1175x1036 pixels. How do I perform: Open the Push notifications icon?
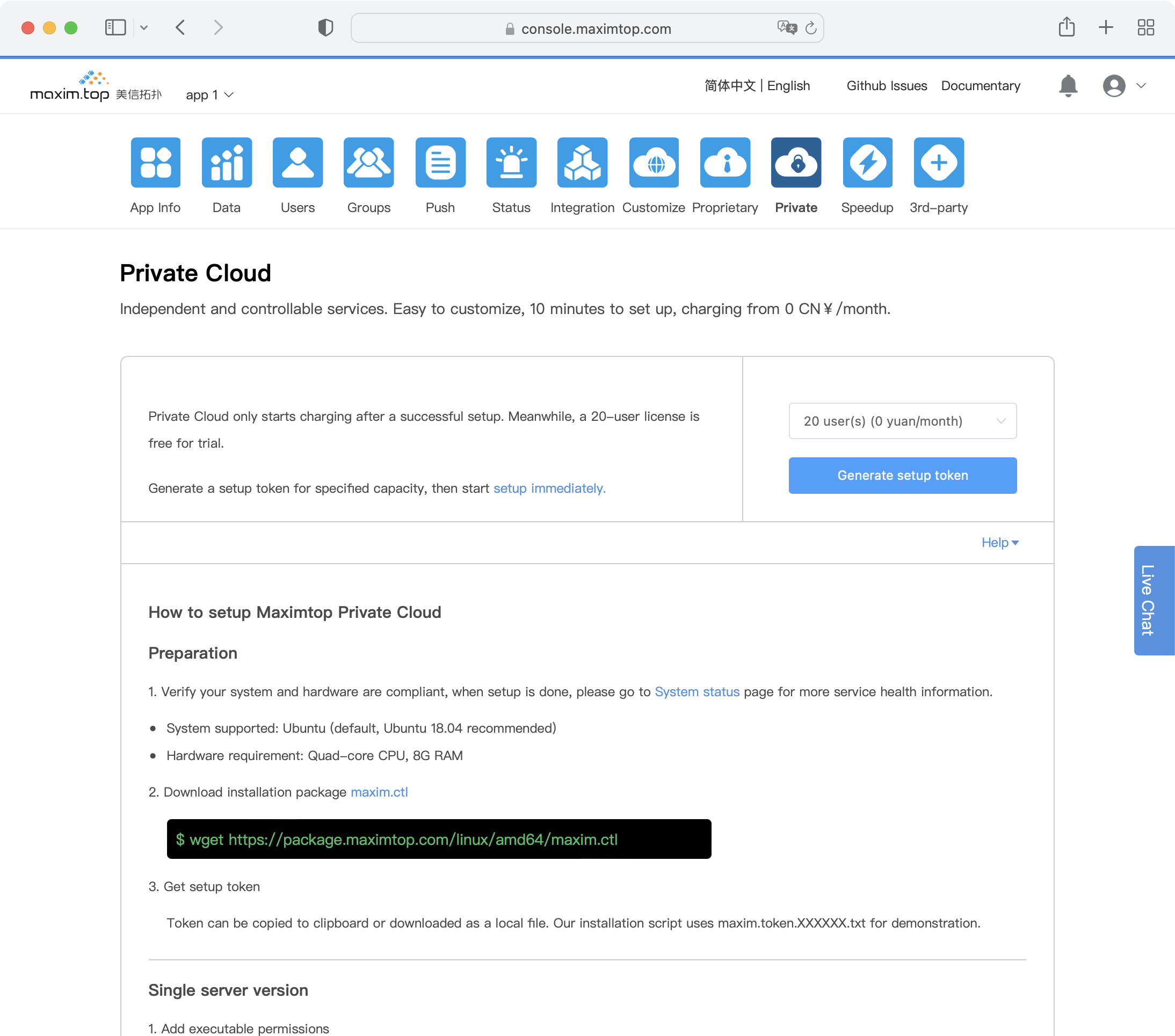(x=440, y=162)
